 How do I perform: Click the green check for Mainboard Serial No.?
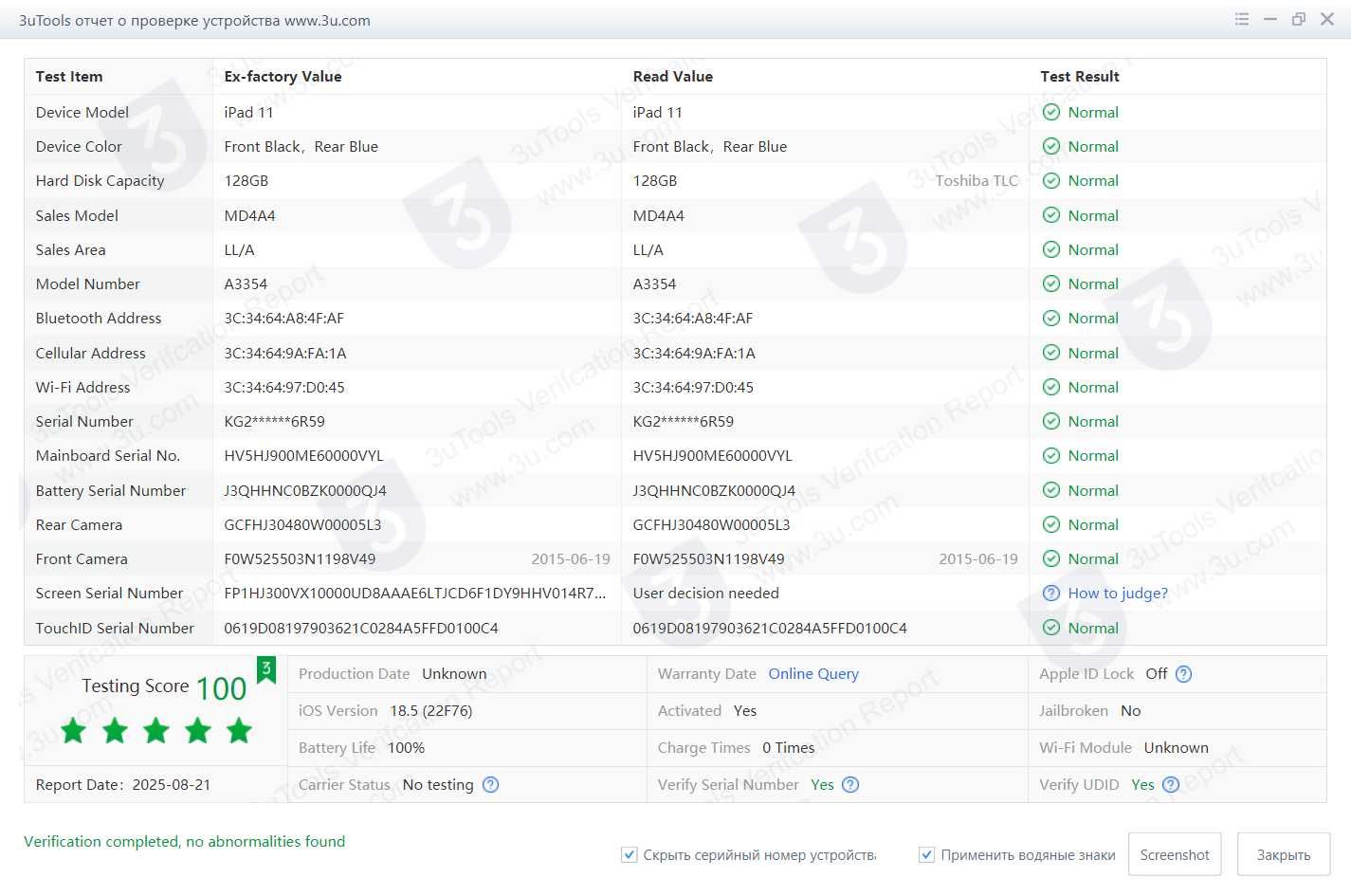pyautogui.click(x=1050, y=455)
